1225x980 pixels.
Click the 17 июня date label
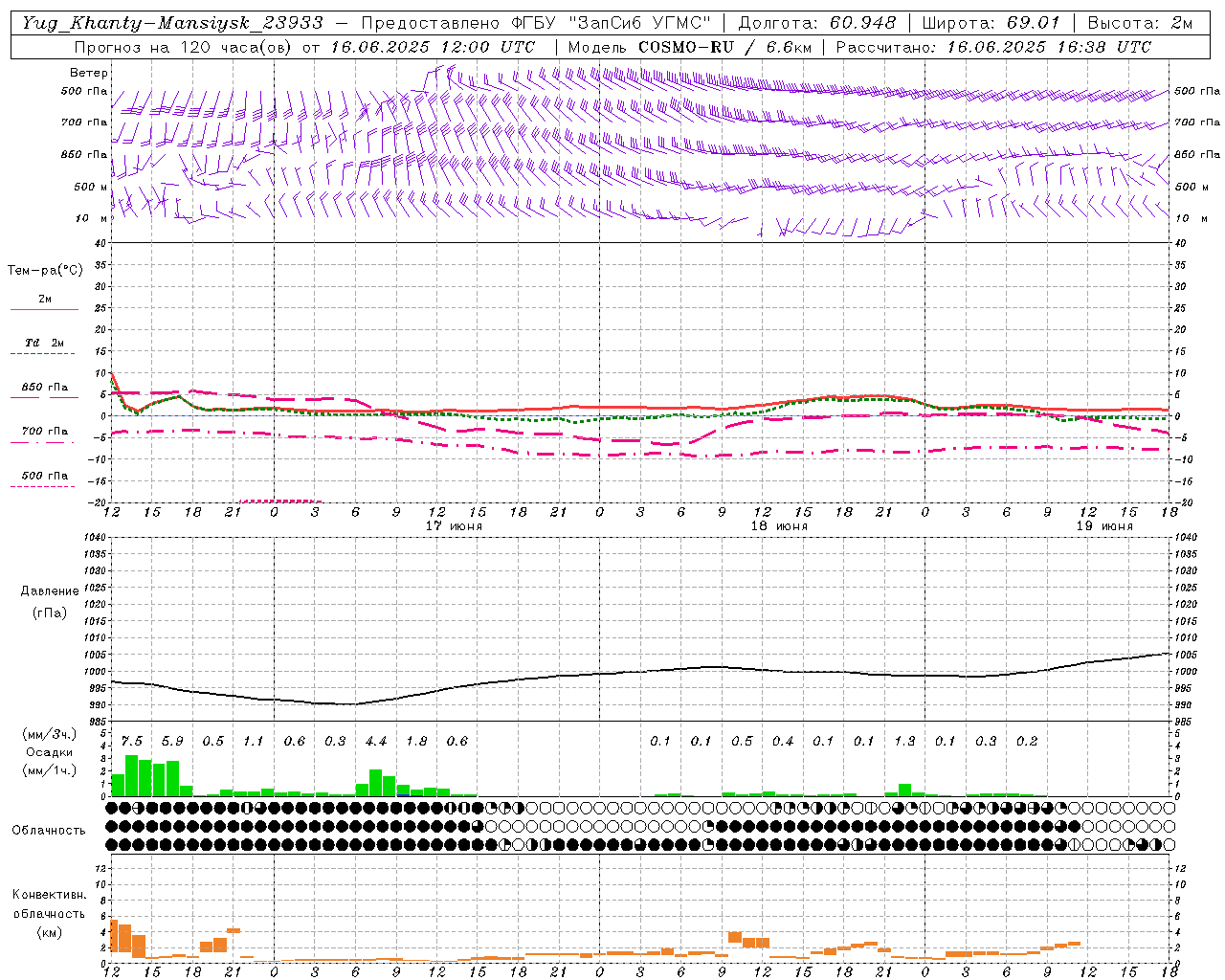(x=454, y=526)
